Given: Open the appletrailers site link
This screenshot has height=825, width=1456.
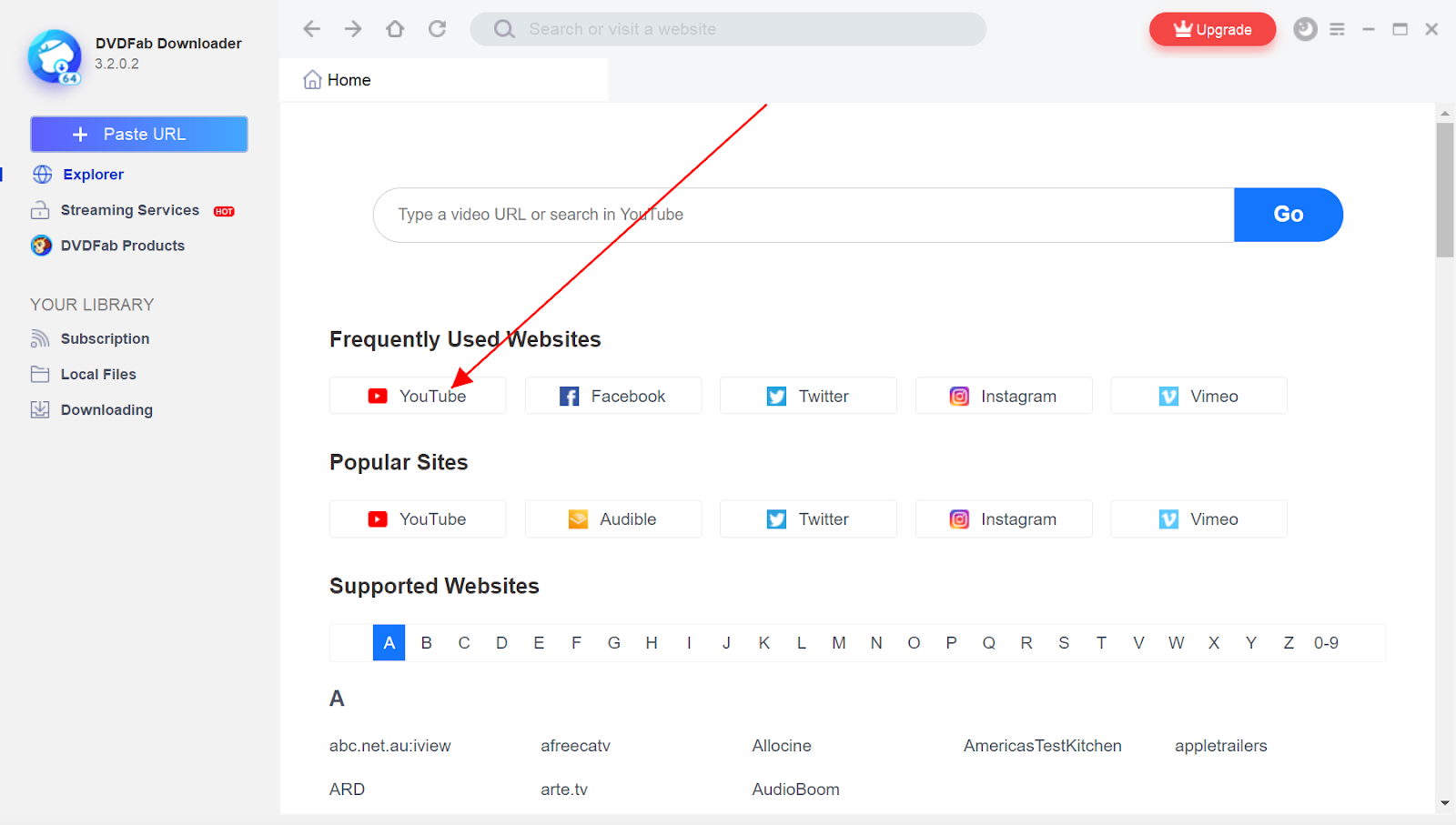Looking at the screenshot, I should [1221, 746].
